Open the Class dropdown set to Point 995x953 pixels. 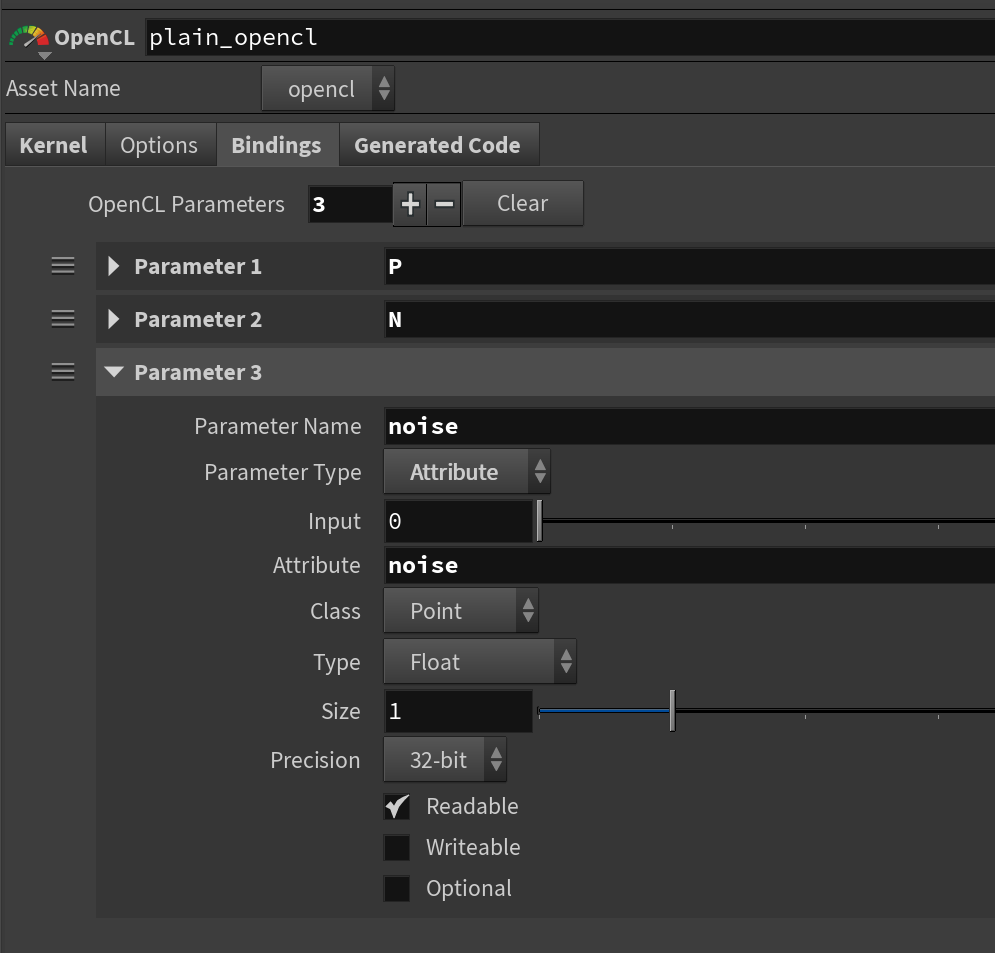pyautogui.click(x=460, y=611)
